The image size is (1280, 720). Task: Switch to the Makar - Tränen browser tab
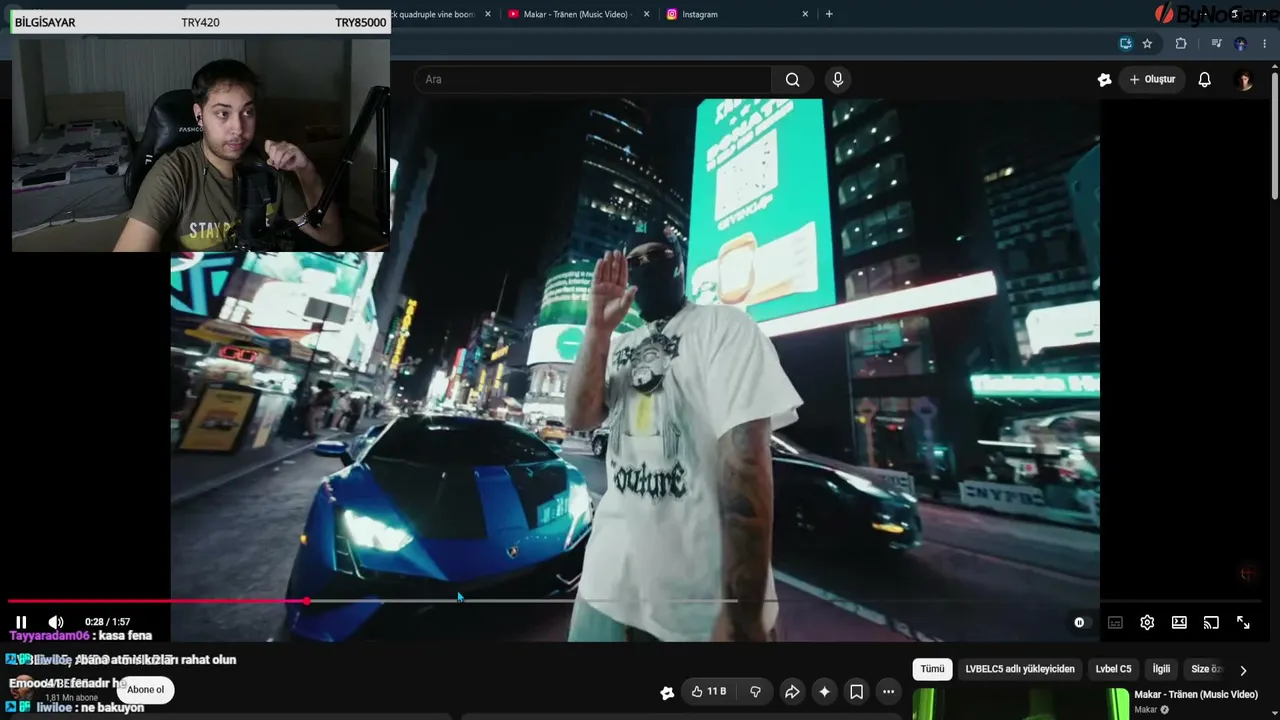[x=576, y=14]
